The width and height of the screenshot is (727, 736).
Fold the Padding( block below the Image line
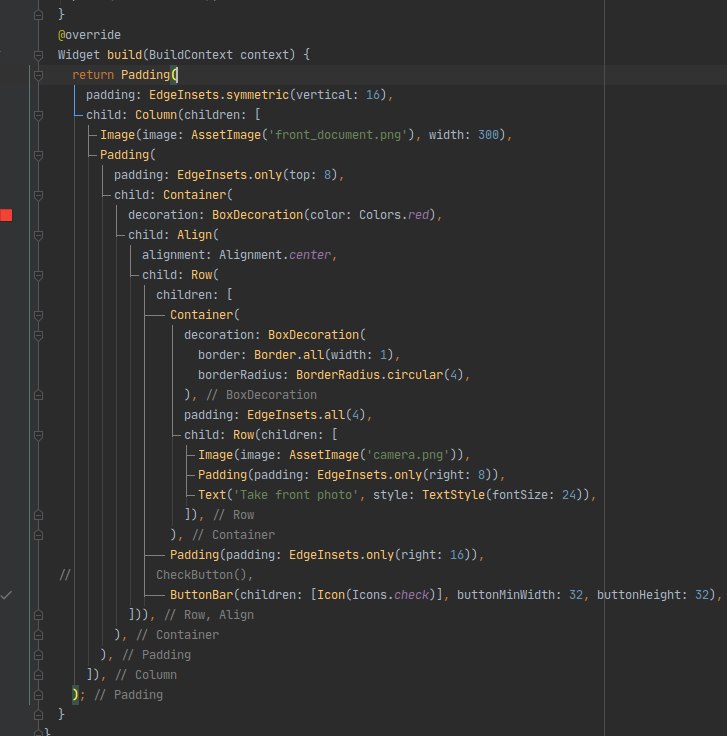38,155
